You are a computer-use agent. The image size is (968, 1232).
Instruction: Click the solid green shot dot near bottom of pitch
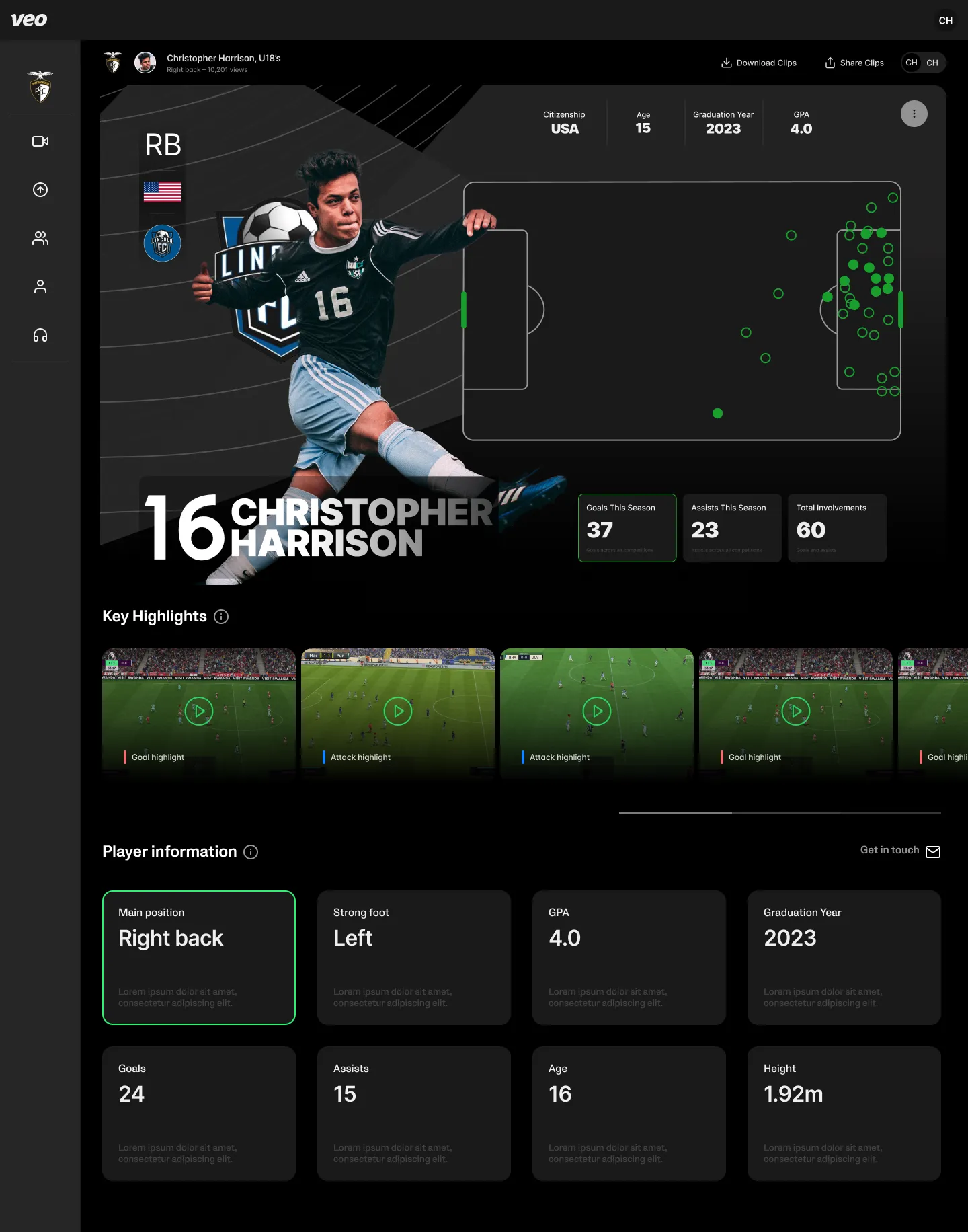[x=718, y=413]
